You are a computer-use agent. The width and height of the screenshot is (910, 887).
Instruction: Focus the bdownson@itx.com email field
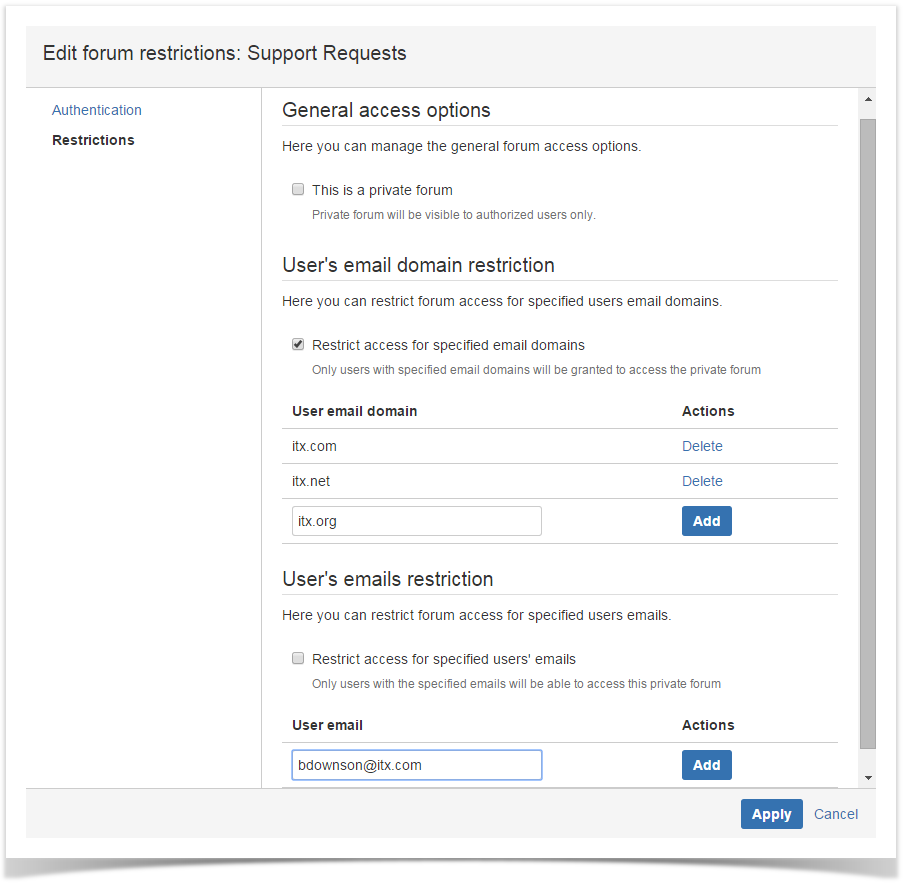pos(417,765)
